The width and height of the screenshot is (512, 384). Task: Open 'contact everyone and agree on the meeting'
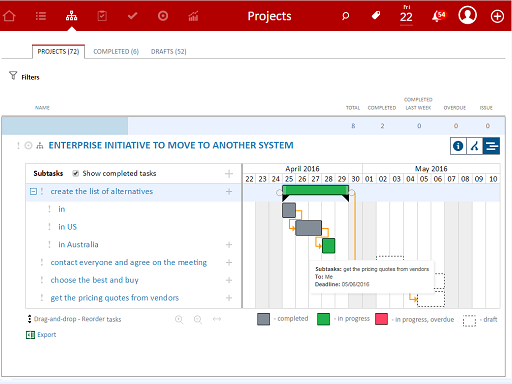129,262
